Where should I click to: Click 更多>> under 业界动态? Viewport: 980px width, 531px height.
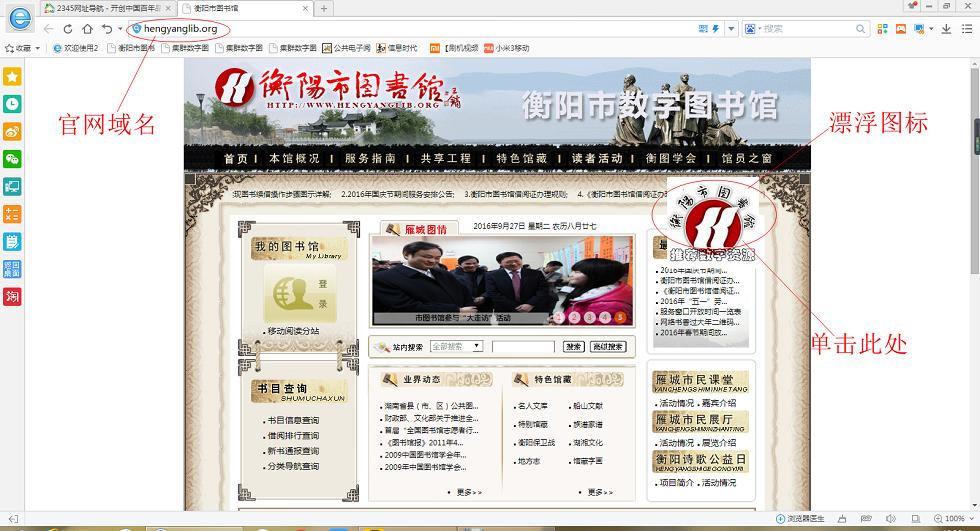469,492
